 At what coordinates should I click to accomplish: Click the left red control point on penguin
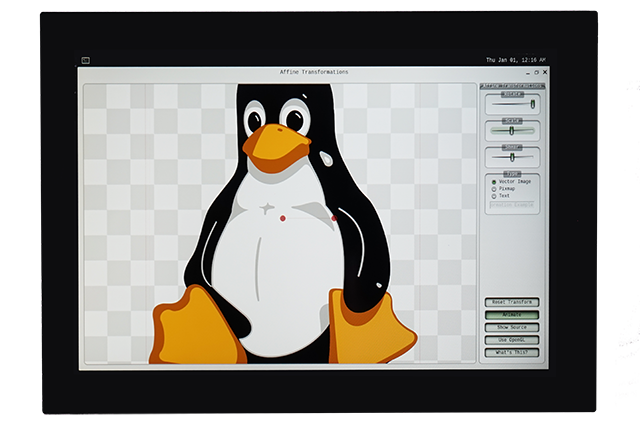tap(282, 219)
